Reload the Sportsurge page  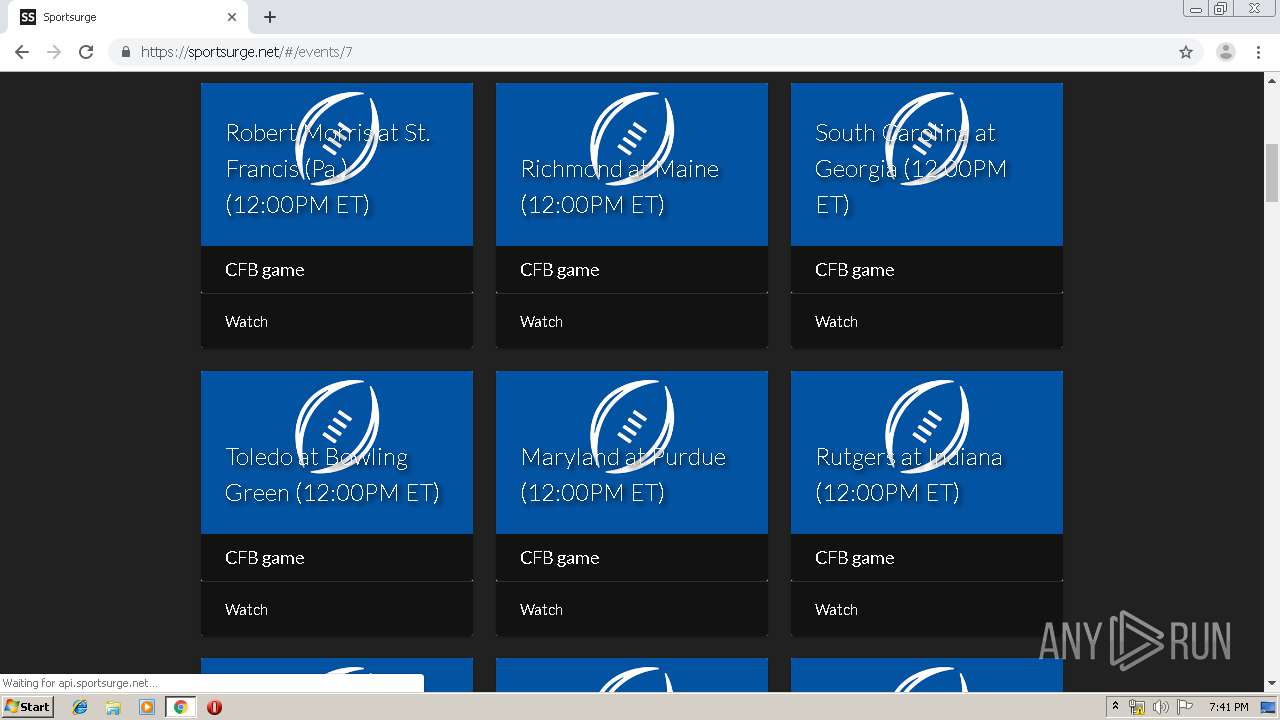pyautogui.click(x=86, y=52)
